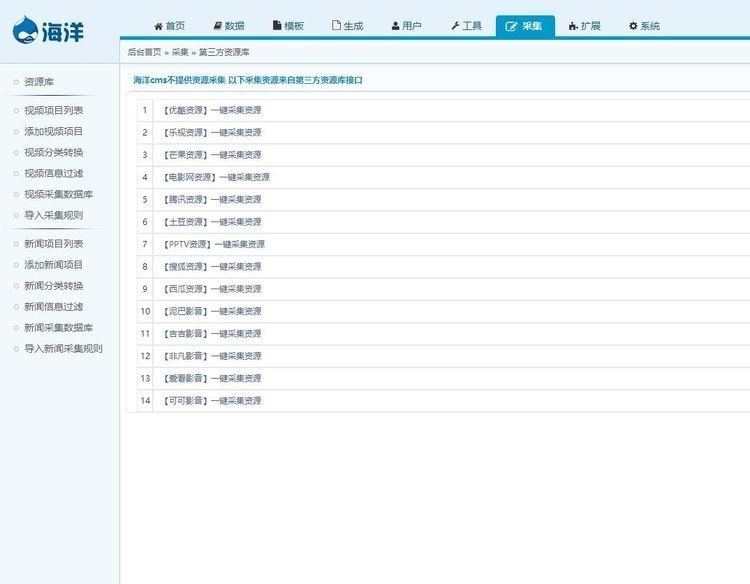750x584 pixels.
Task: Click the book icon beside 数据
Action: [x=218, y=26]
